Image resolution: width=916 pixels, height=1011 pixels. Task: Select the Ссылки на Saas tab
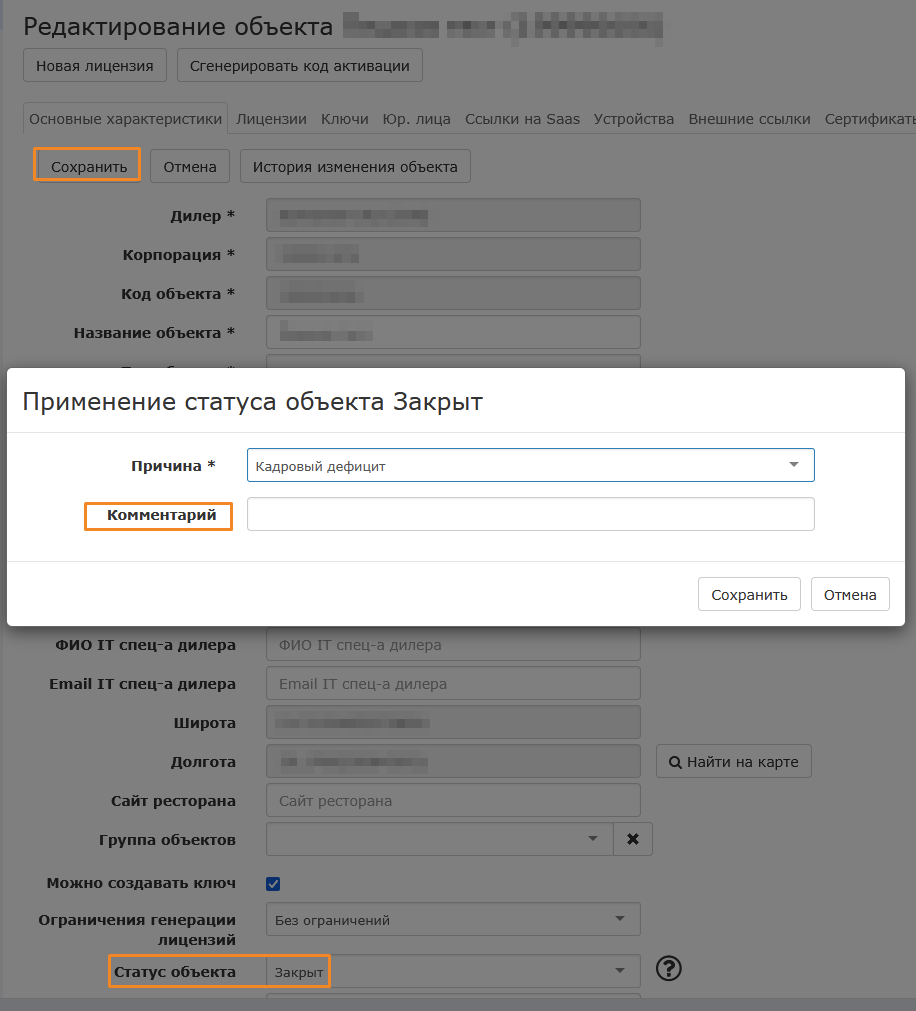coord(522,119)
